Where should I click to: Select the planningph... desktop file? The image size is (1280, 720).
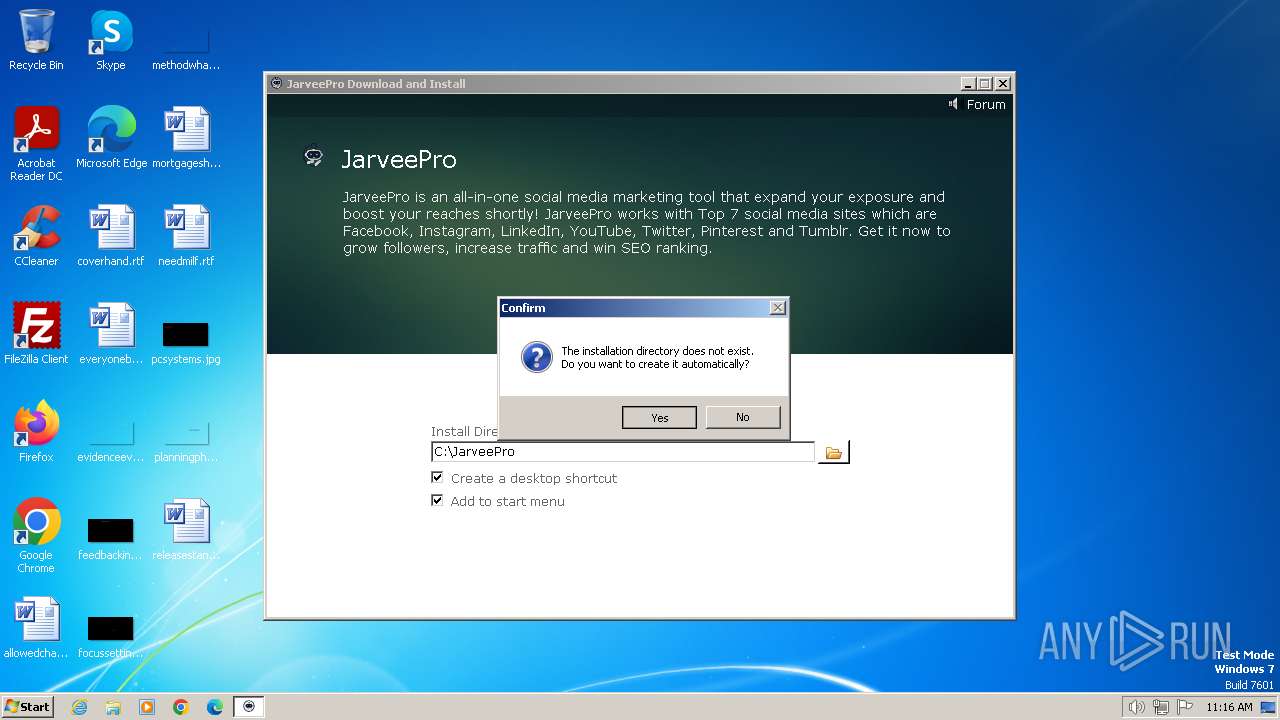click(186, 440)
